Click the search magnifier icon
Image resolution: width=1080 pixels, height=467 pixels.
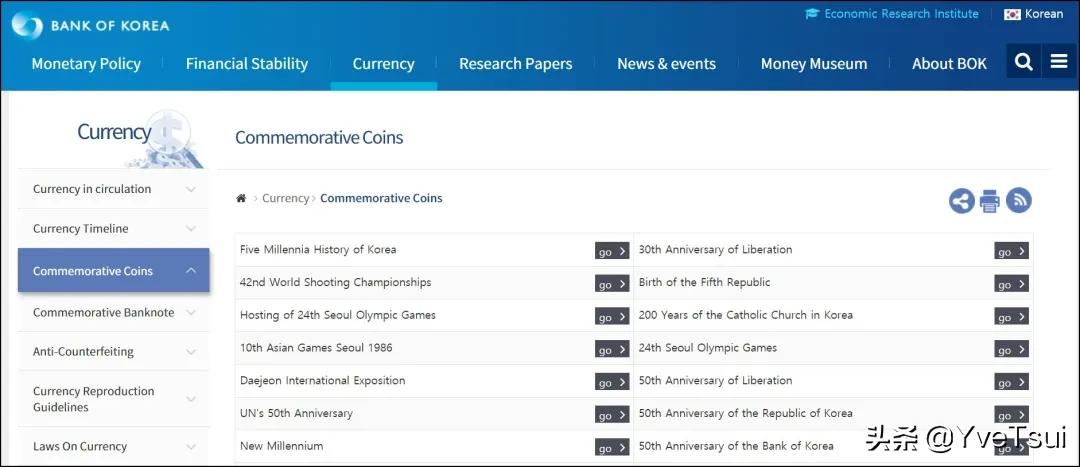click(1023, 62)
